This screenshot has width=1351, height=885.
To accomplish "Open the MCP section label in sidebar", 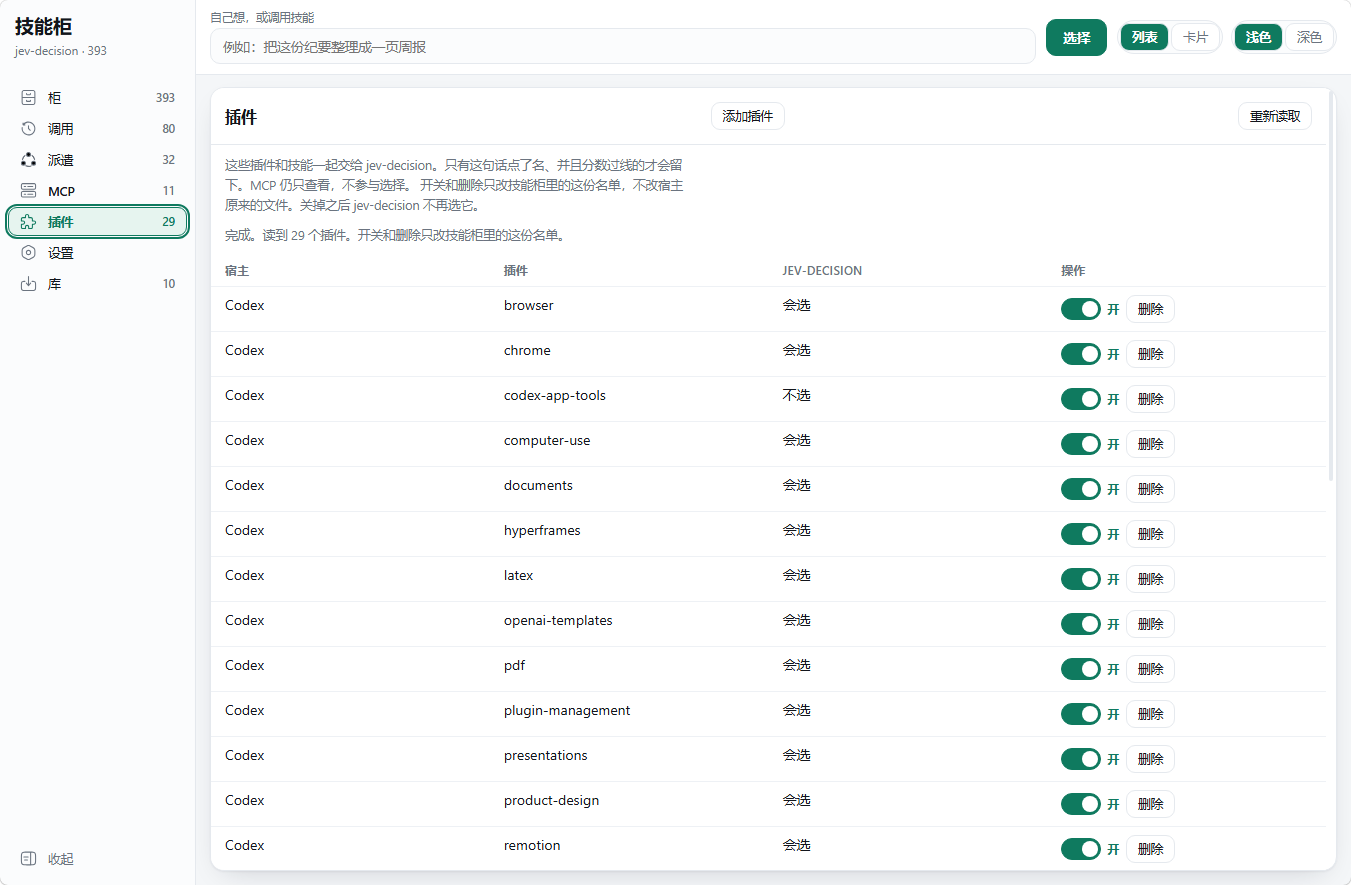I will (x=62, y=191).
